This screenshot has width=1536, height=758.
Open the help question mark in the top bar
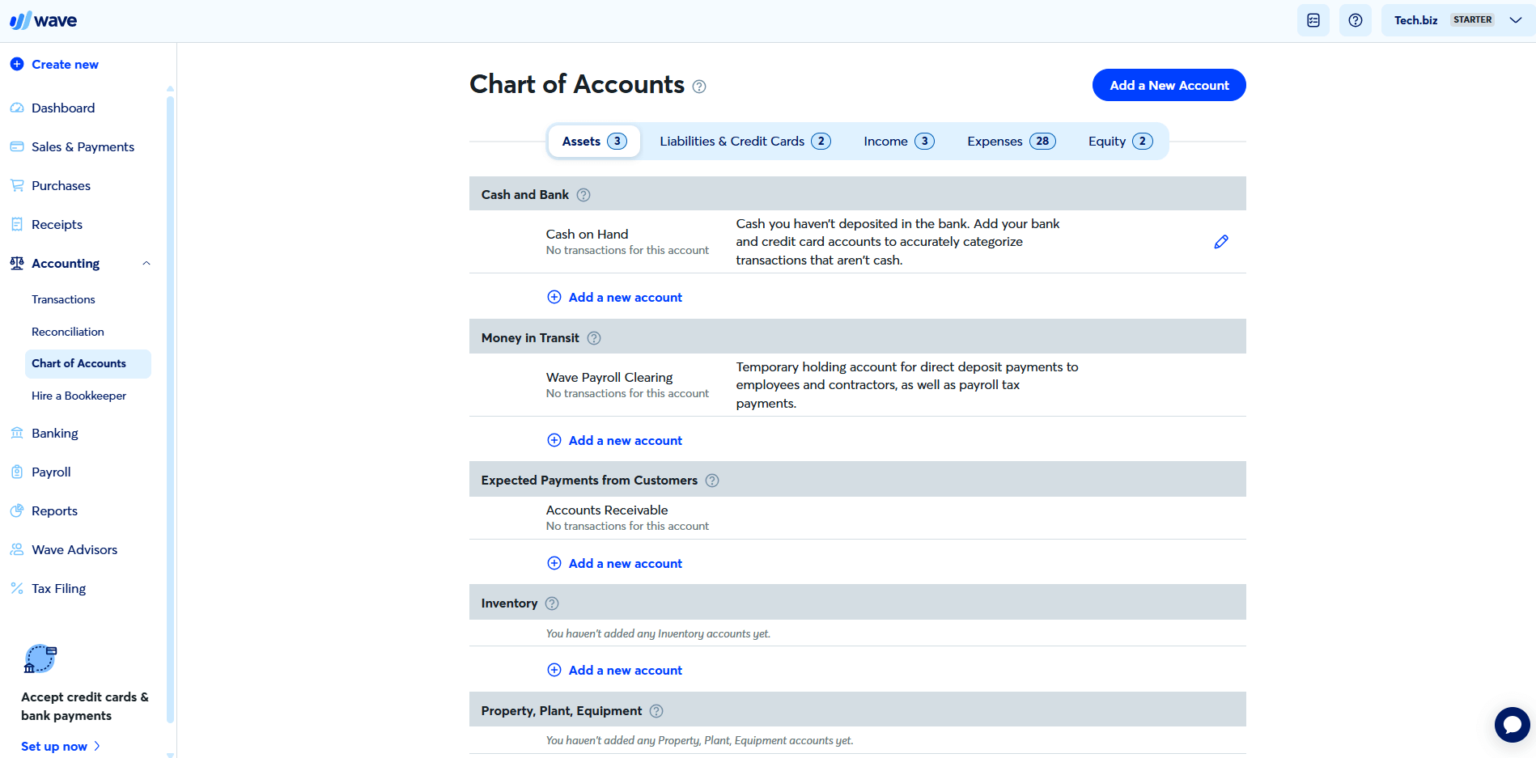point(1355,19)
